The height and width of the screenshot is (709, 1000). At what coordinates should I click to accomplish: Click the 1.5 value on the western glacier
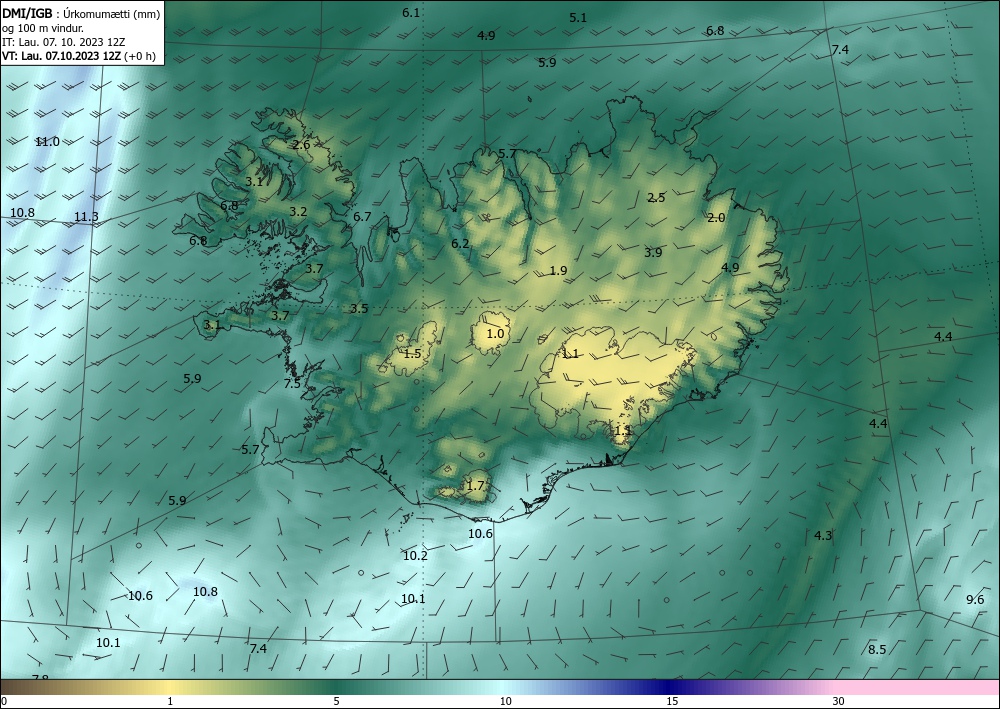[413, 353]
